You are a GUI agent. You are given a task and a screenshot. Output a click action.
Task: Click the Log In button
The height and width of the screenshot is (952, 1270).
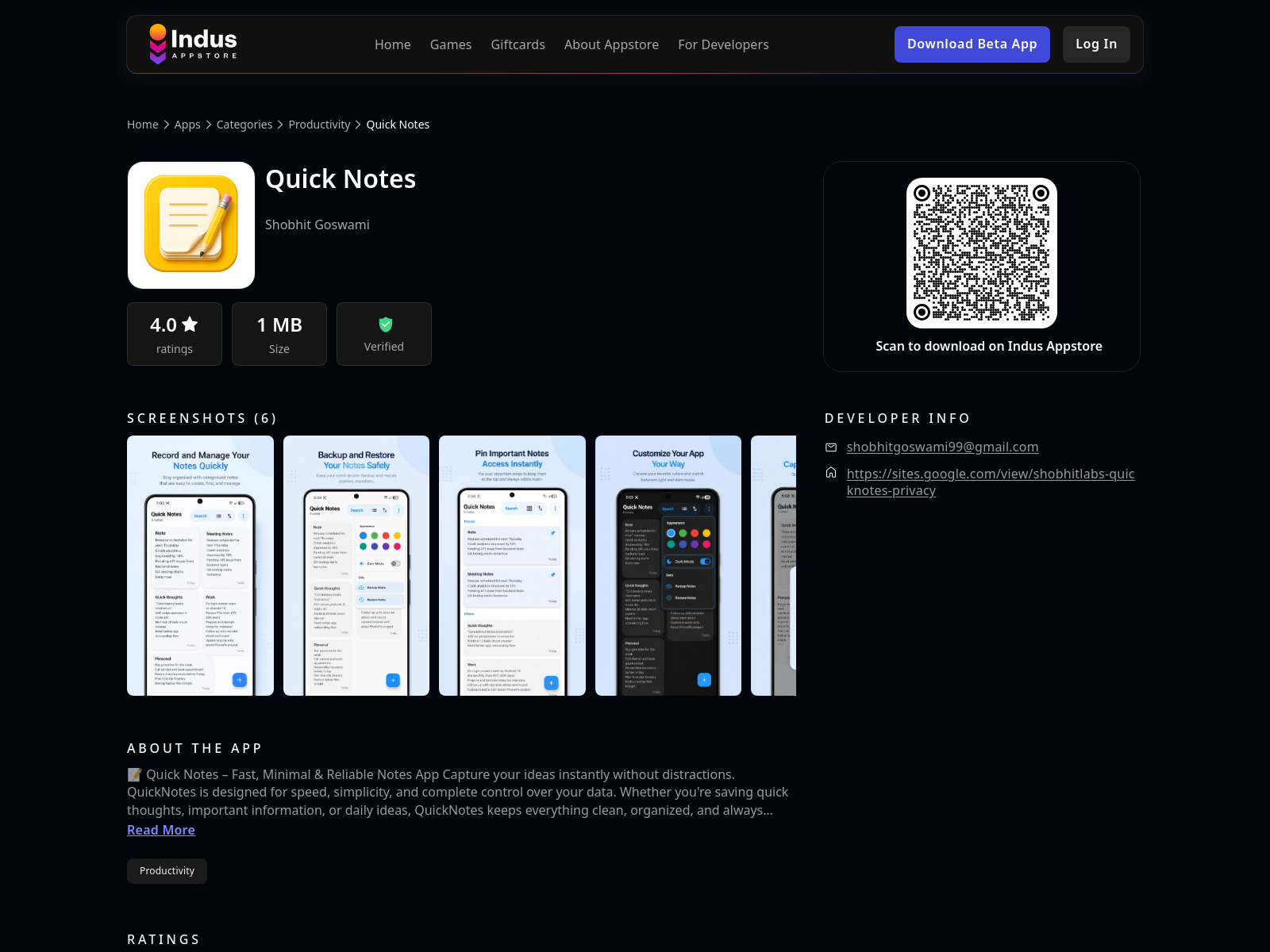pos(1096,44)
